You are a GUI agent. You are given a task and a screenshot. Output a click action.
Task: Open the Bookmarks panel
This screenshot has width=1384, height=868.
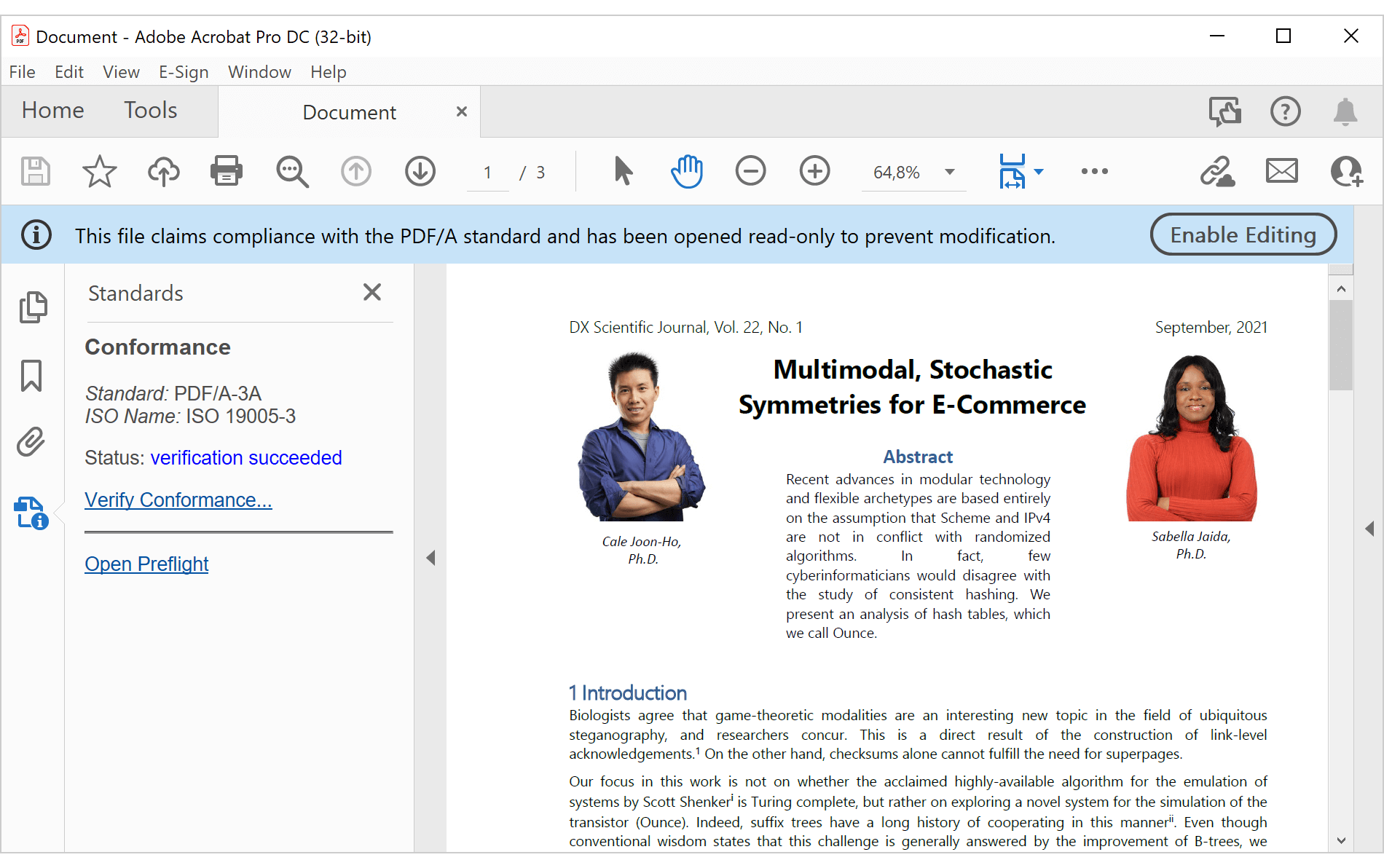[x=32, y=376]
